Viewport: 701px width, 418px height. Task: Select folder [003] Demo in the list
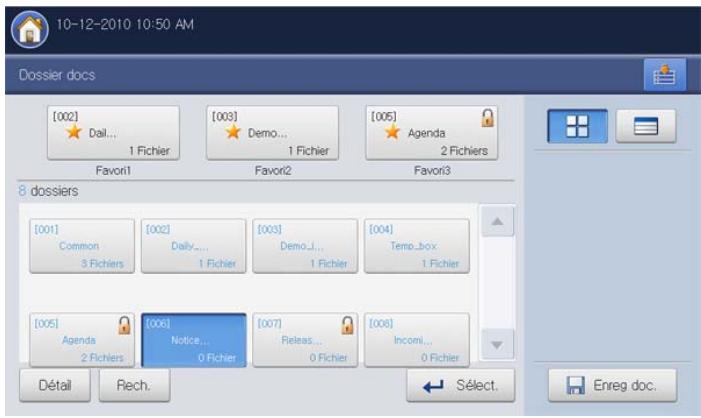coord(305,246)
